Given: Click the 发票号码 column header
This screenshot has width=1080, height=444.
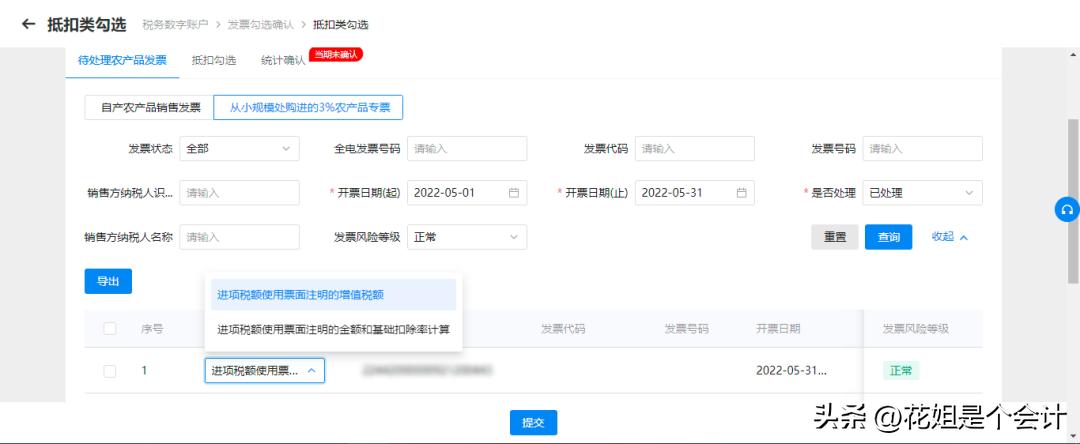Looking at the screenshot, I should 686,329.
